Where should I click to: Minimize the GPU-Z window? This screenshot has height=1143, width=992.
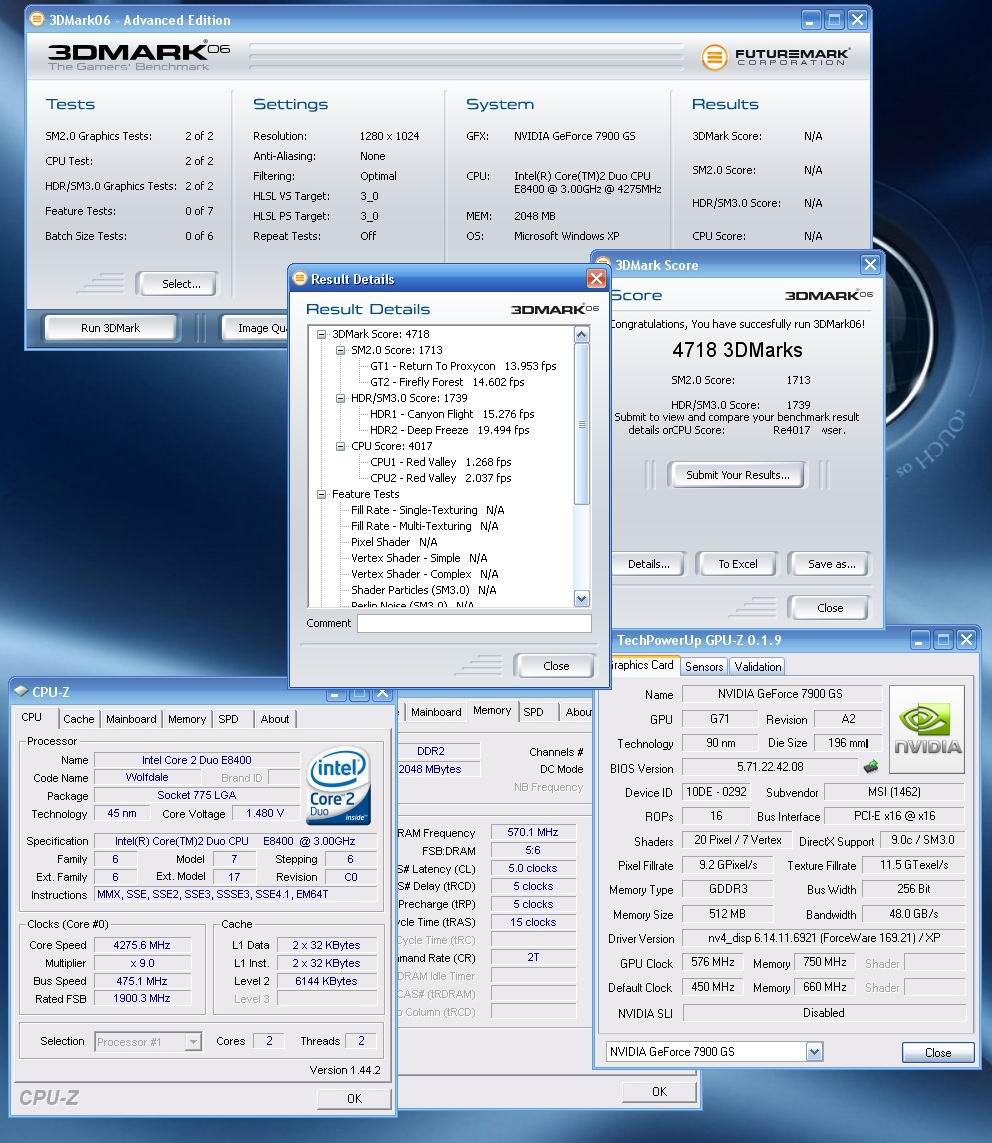[919, 640]
